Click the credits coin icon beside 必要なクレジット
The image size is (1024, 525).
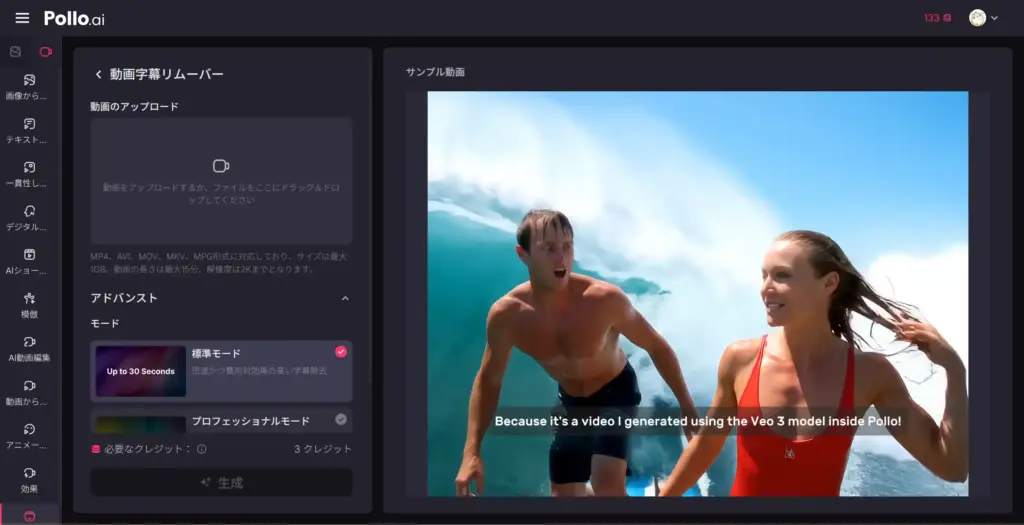click(x=96, y=449)
